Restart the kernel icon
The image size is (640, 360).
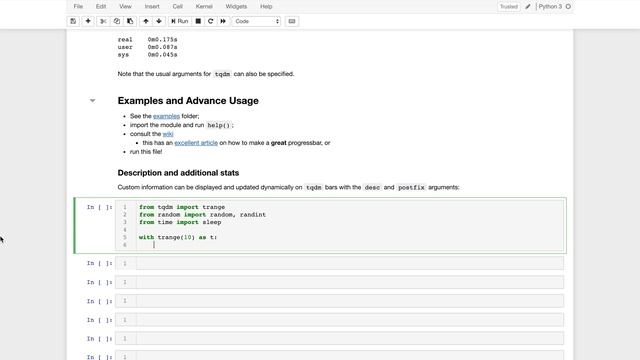tap(211, 21)
